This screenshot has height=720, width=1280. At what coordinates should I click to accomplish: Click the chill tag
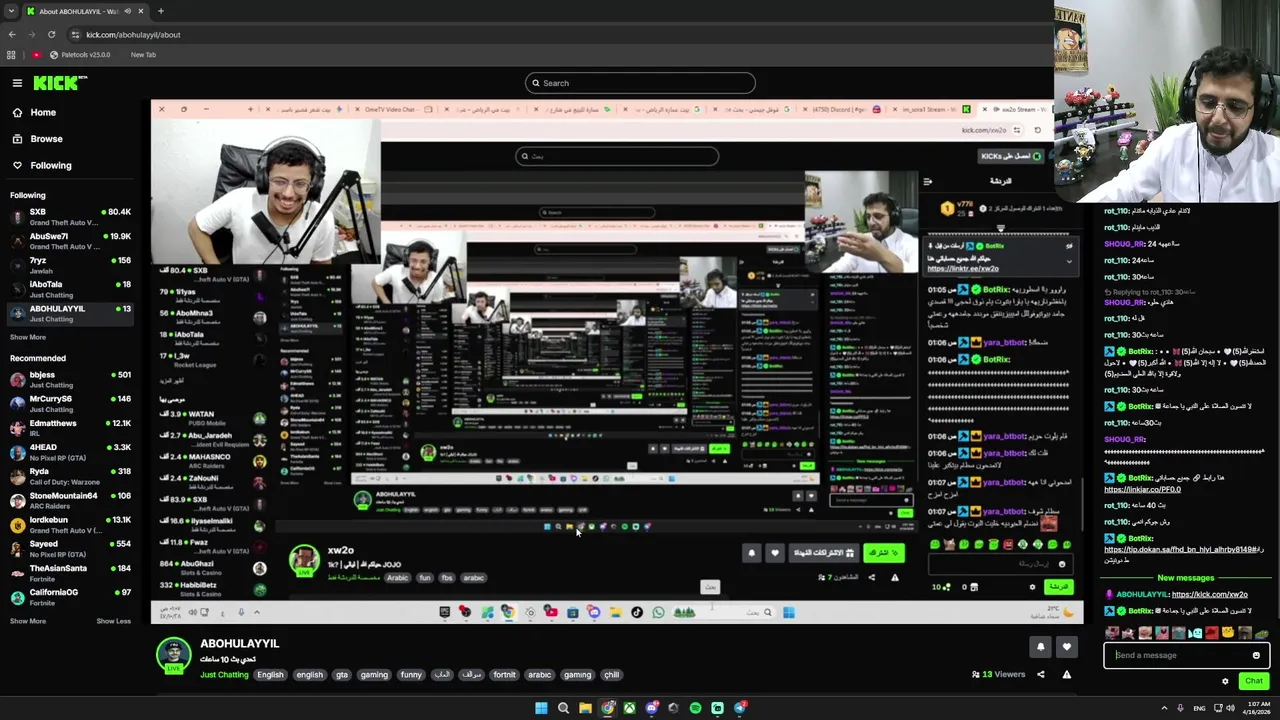(x=611, y=675)
